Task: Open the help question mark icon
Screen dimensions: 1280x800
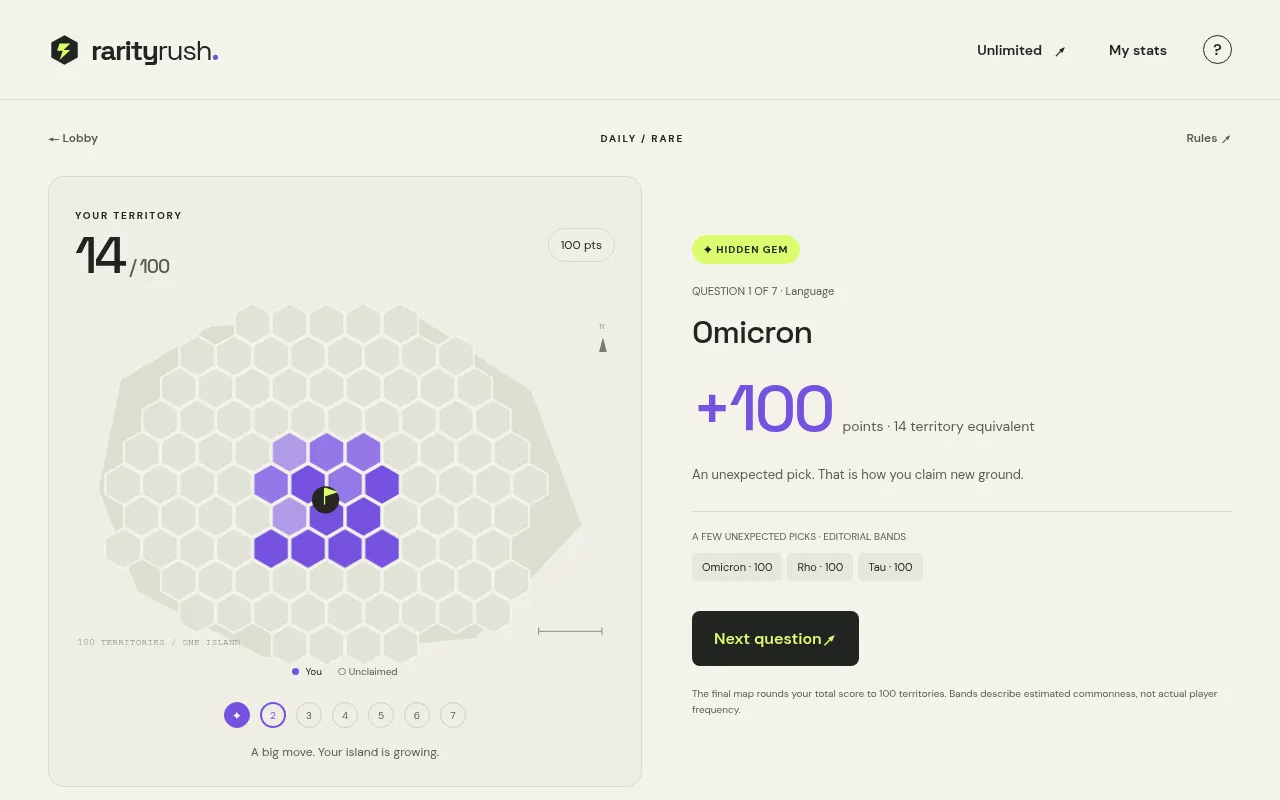Action: click(x=1217, y=50)
